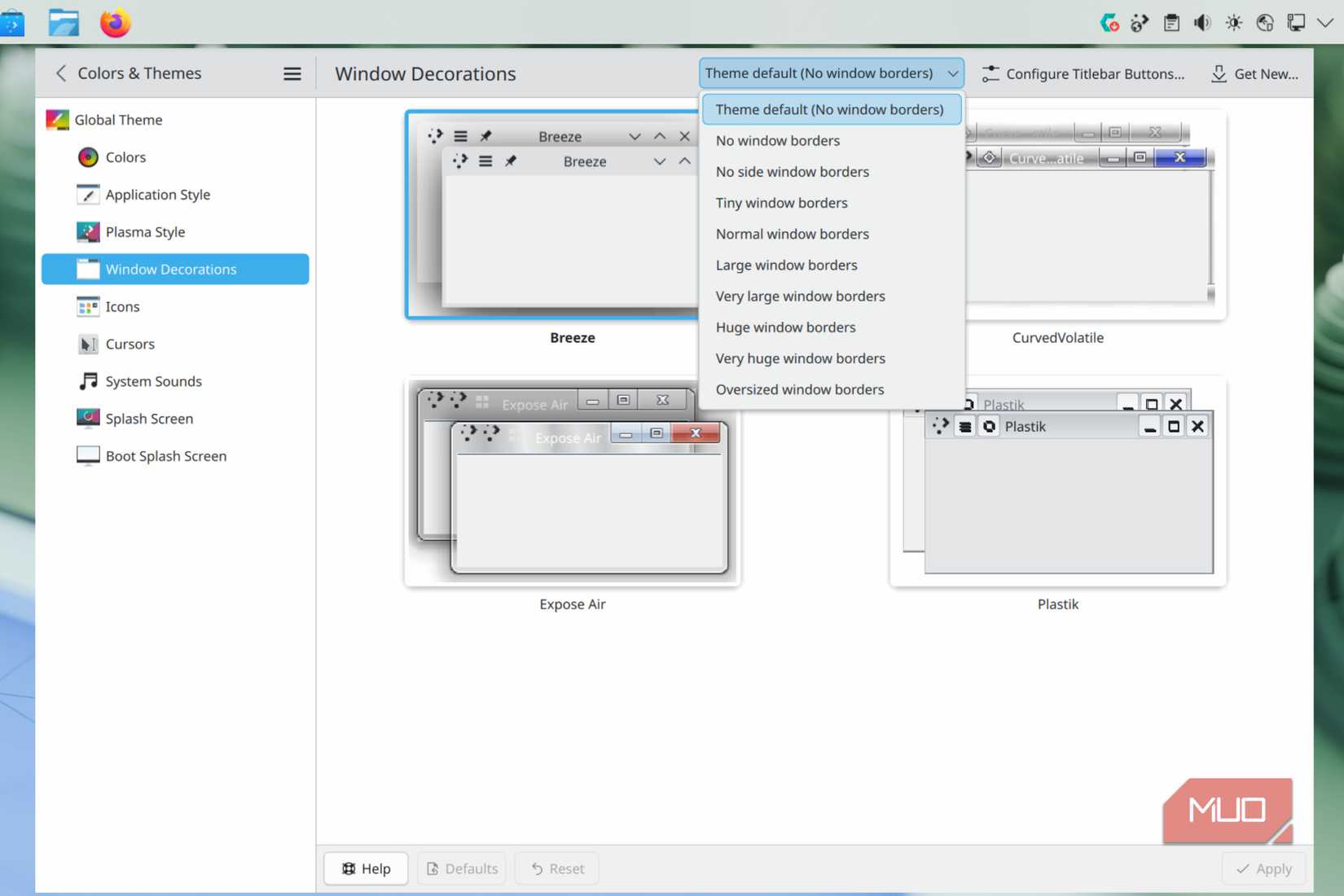
Task: Open the Window Decorations page in the sidebar
Action: [175, 270]
